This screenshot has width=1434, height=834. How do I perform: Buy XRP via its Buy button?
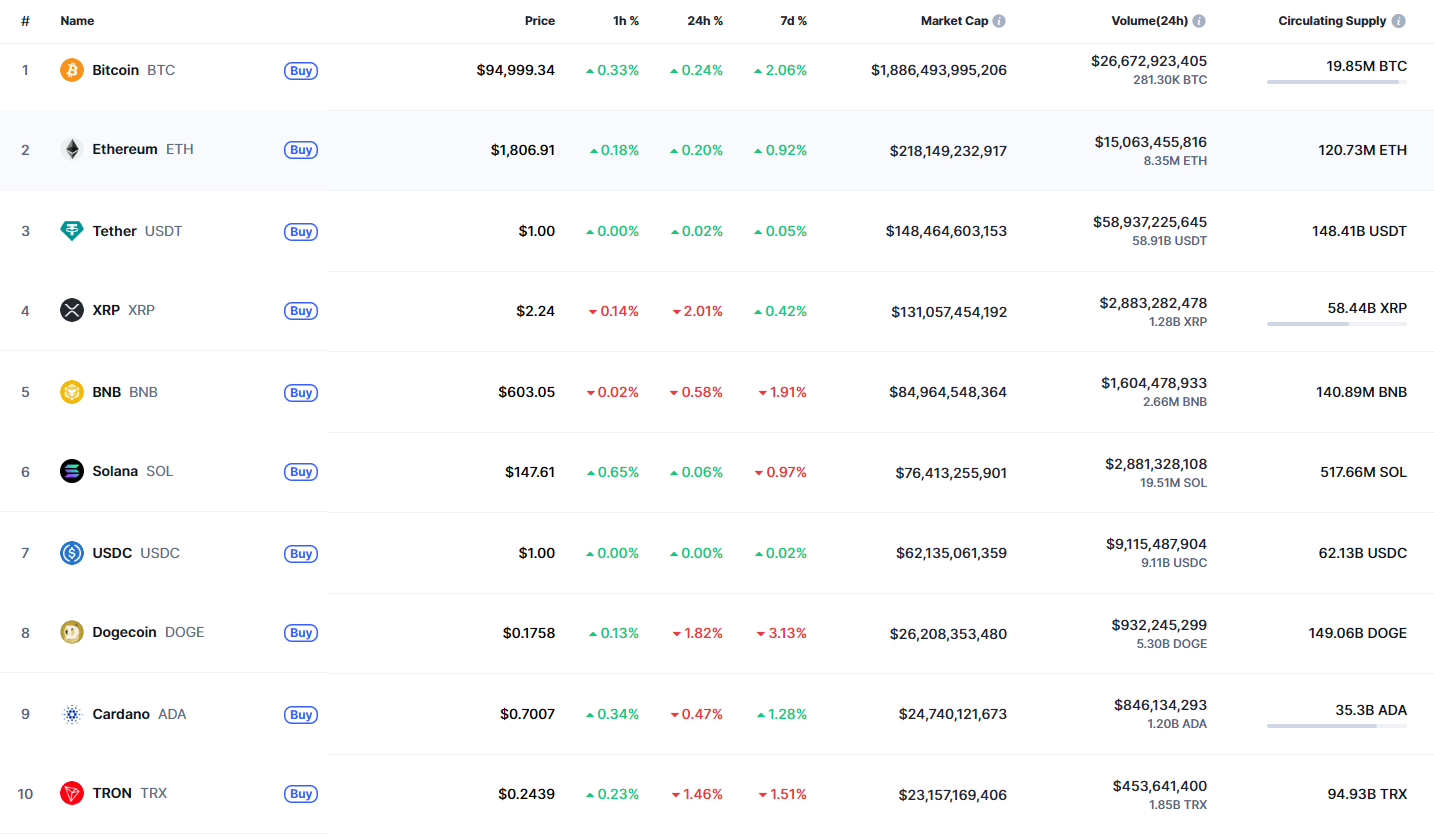click(x=301, y=310)
